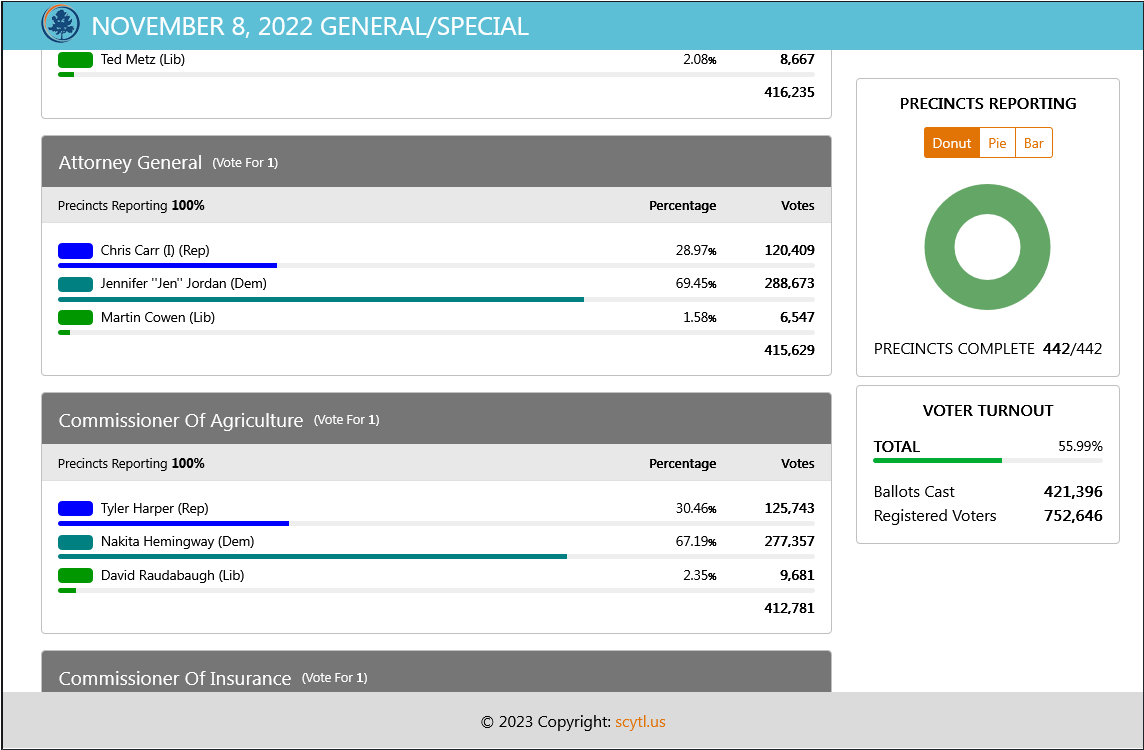The height and width of the screenshot is (750, 1144).
Task: Click the Commissioner Of Insurance contest header
Action: tap(436, 672)
